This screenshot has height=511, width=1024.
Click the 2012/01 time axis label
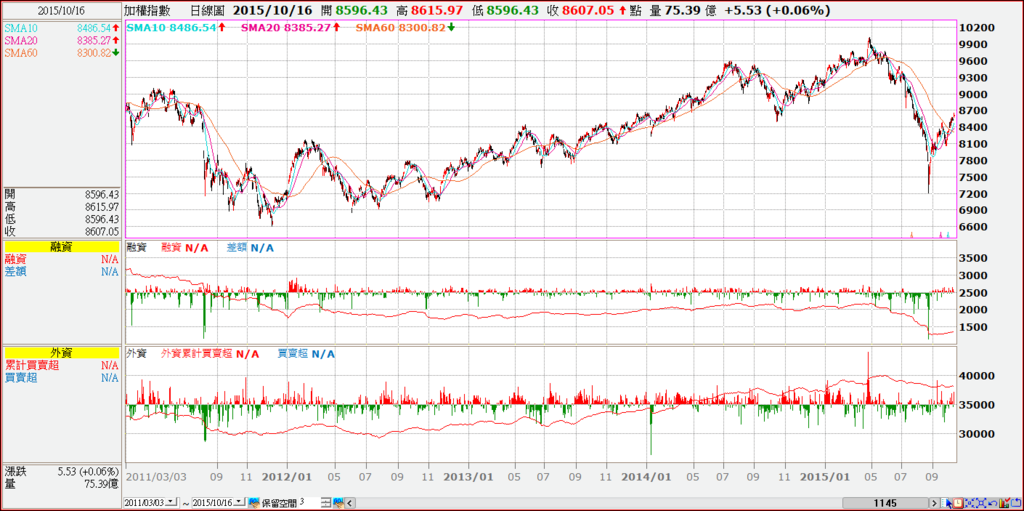(x=288, y=476)
